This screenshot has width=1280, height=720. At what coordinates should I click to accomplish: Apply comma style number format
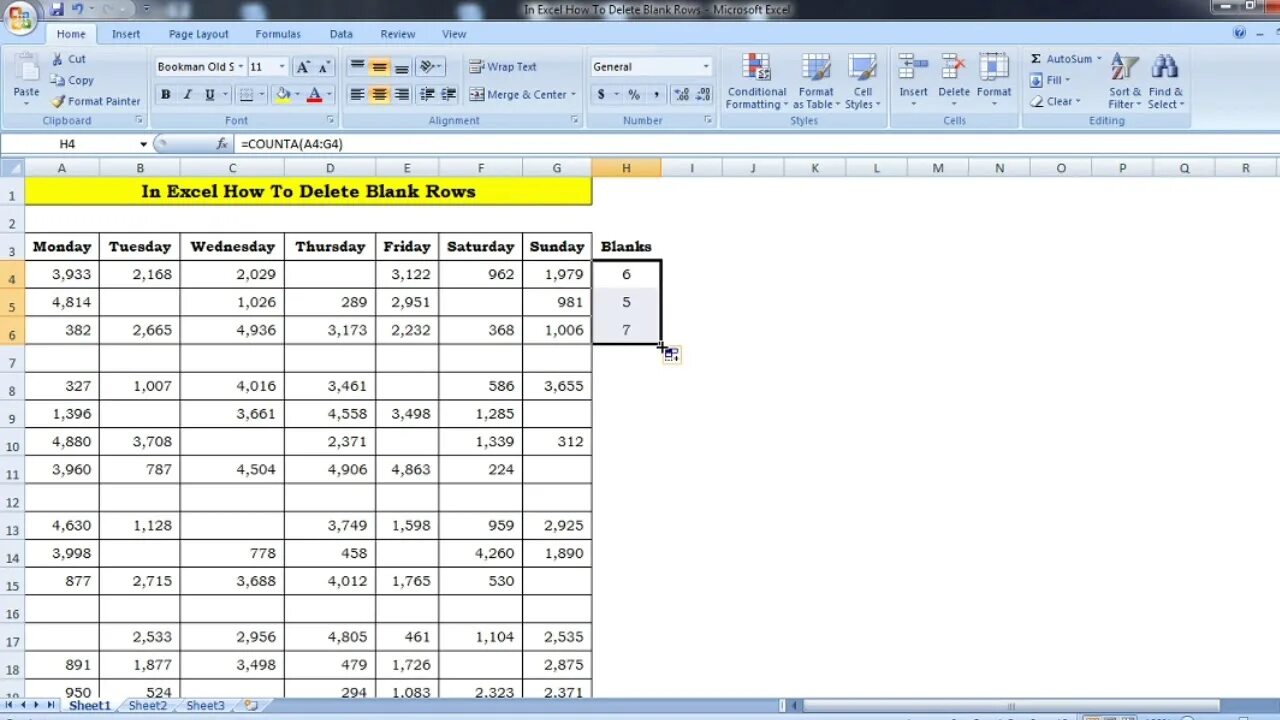tap(656, 95)
